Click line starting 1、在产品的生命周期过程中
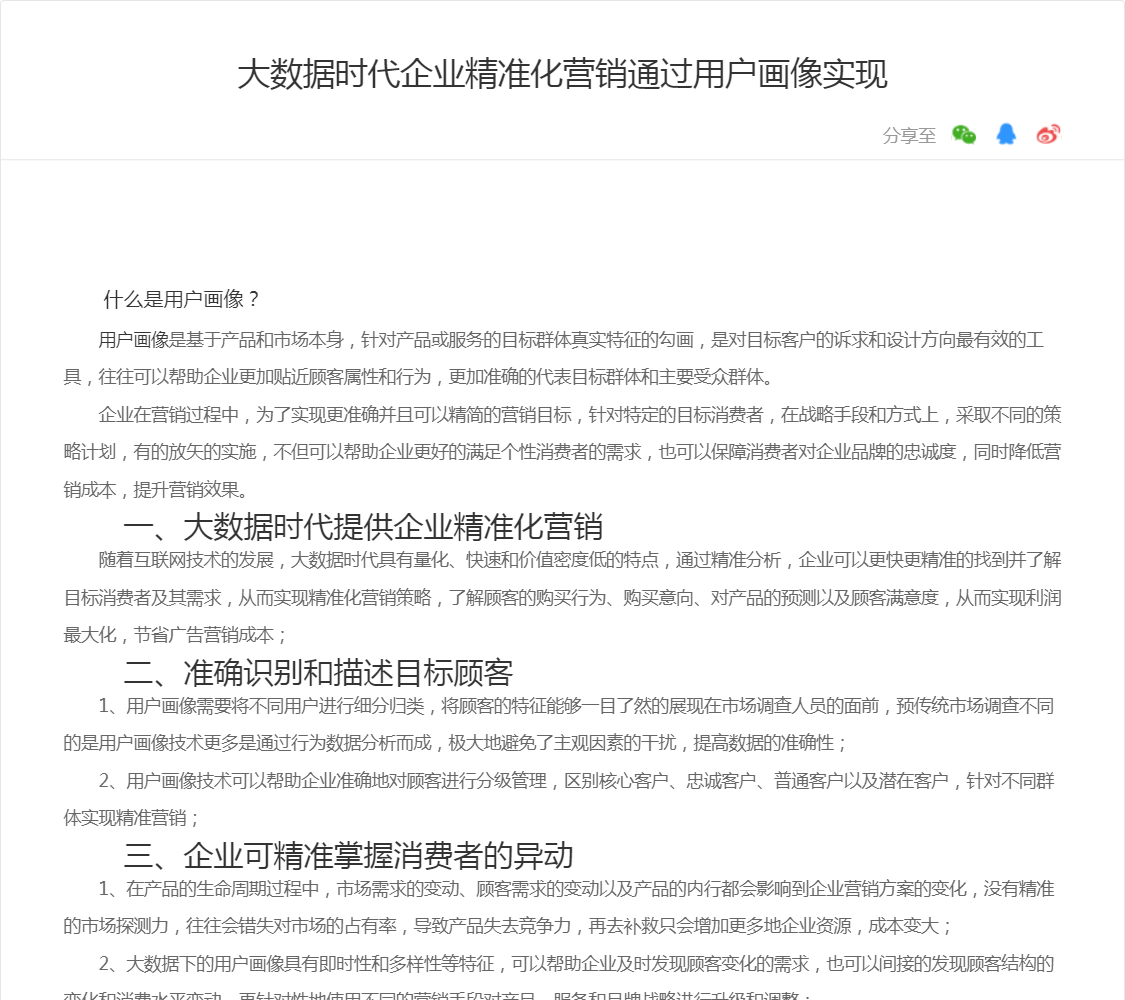This screenshot has height=1000, width=1125. pyautogui.click(x=575, y=889)
